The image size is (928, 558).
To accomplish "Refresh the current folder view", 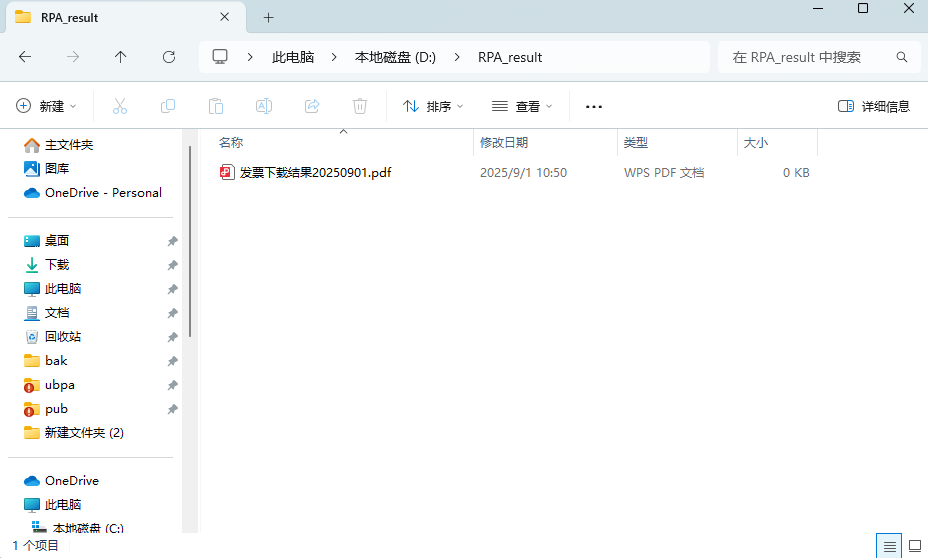I will point(169,57).
